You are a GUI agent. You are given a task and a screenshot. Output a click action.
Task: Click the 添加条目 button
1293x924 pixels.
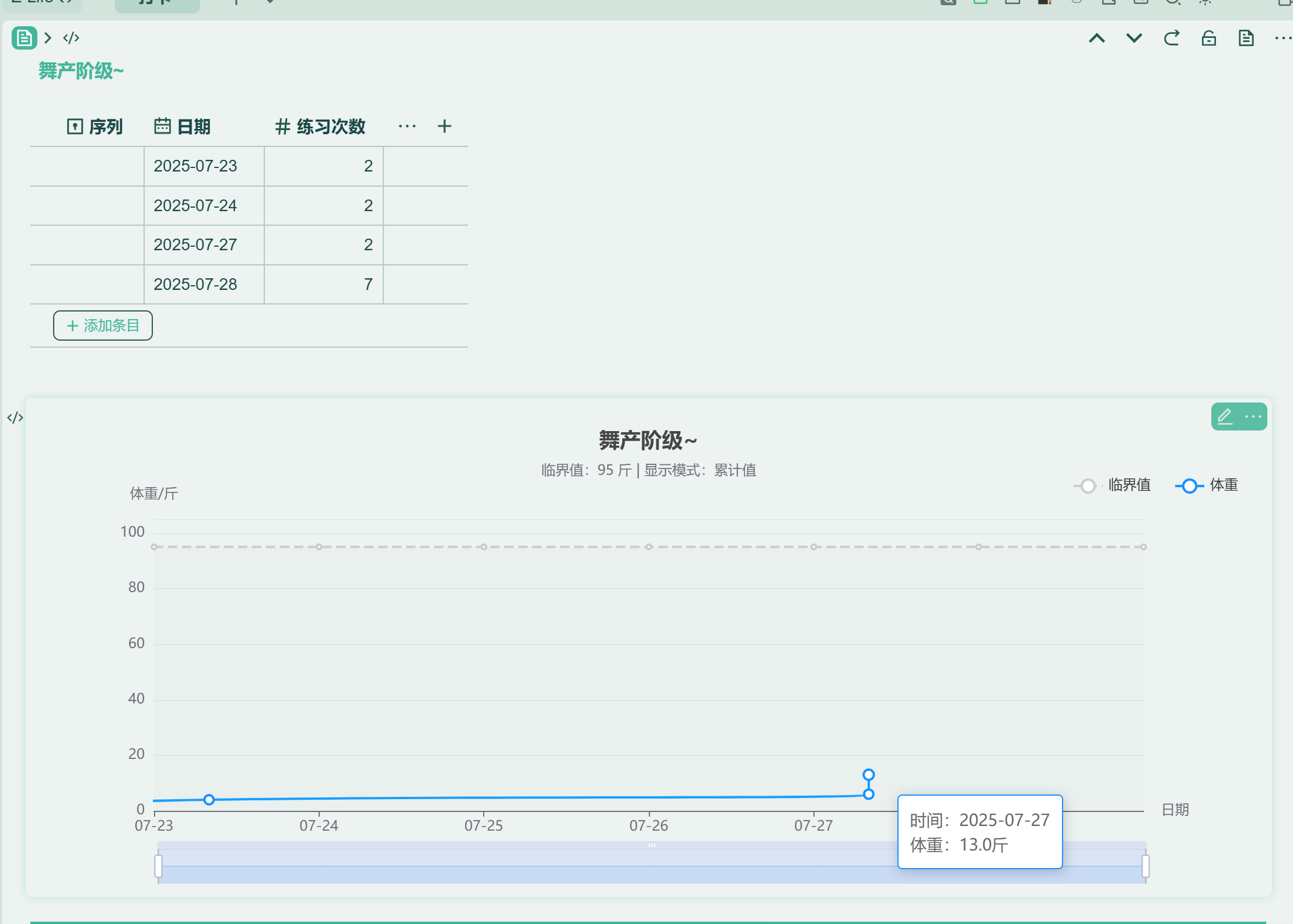[x=103, y=325]
